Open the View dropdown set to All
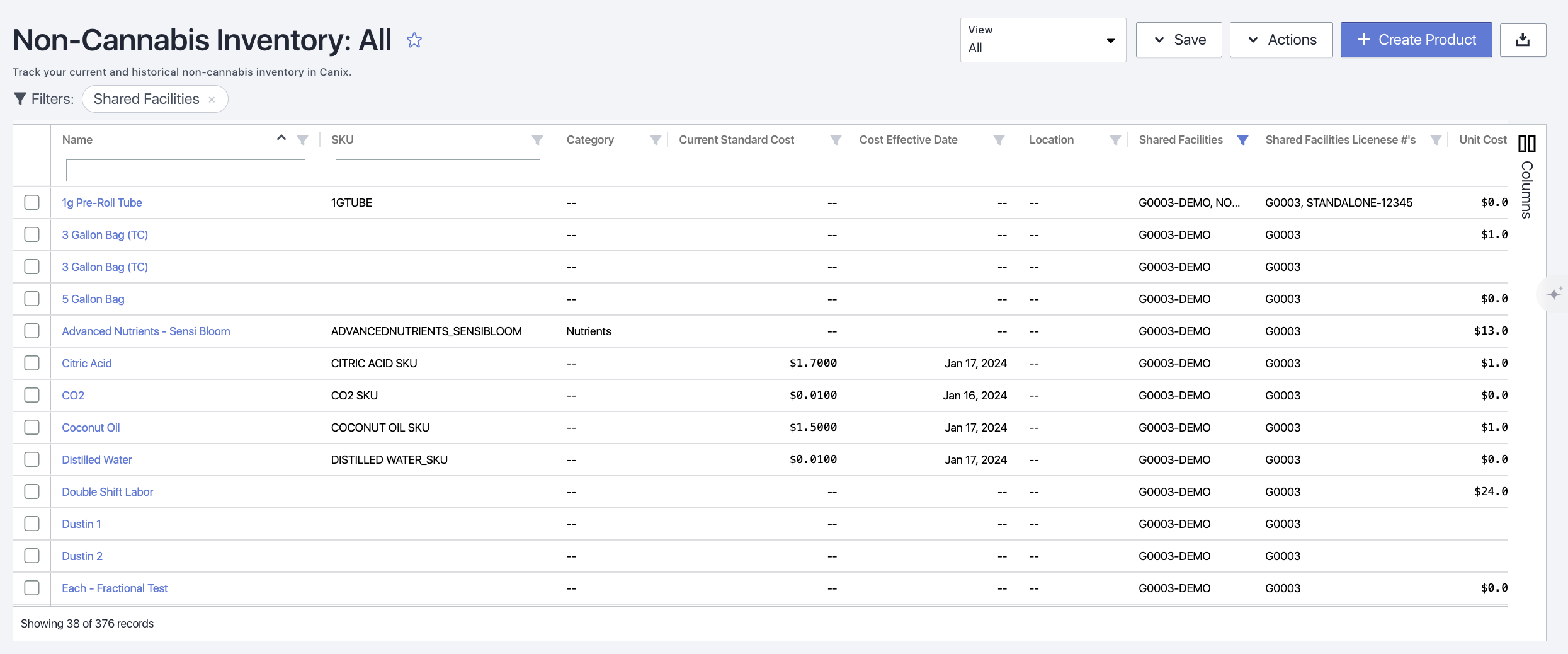The image size is (1568, 654). 1042,40
